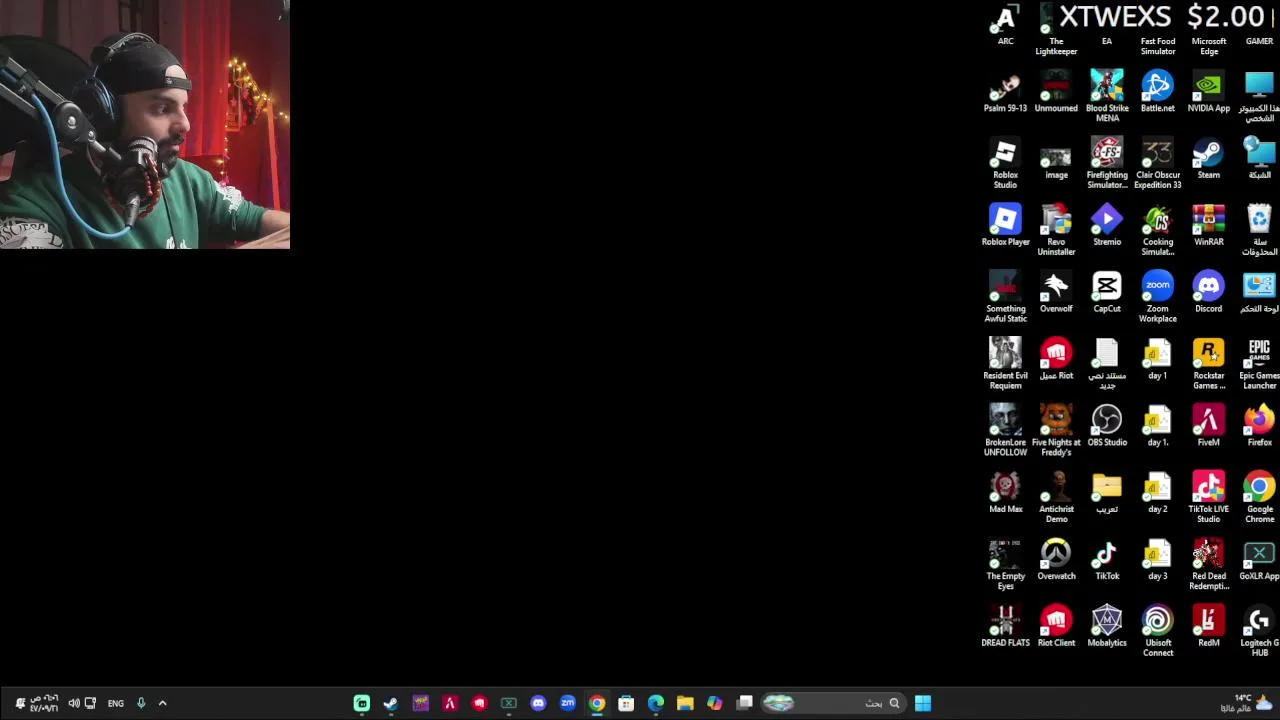Open NVIDIA App desktop shortcut
The height and width of the screenshot is (720, 1280).
(x=1209, y=92)
